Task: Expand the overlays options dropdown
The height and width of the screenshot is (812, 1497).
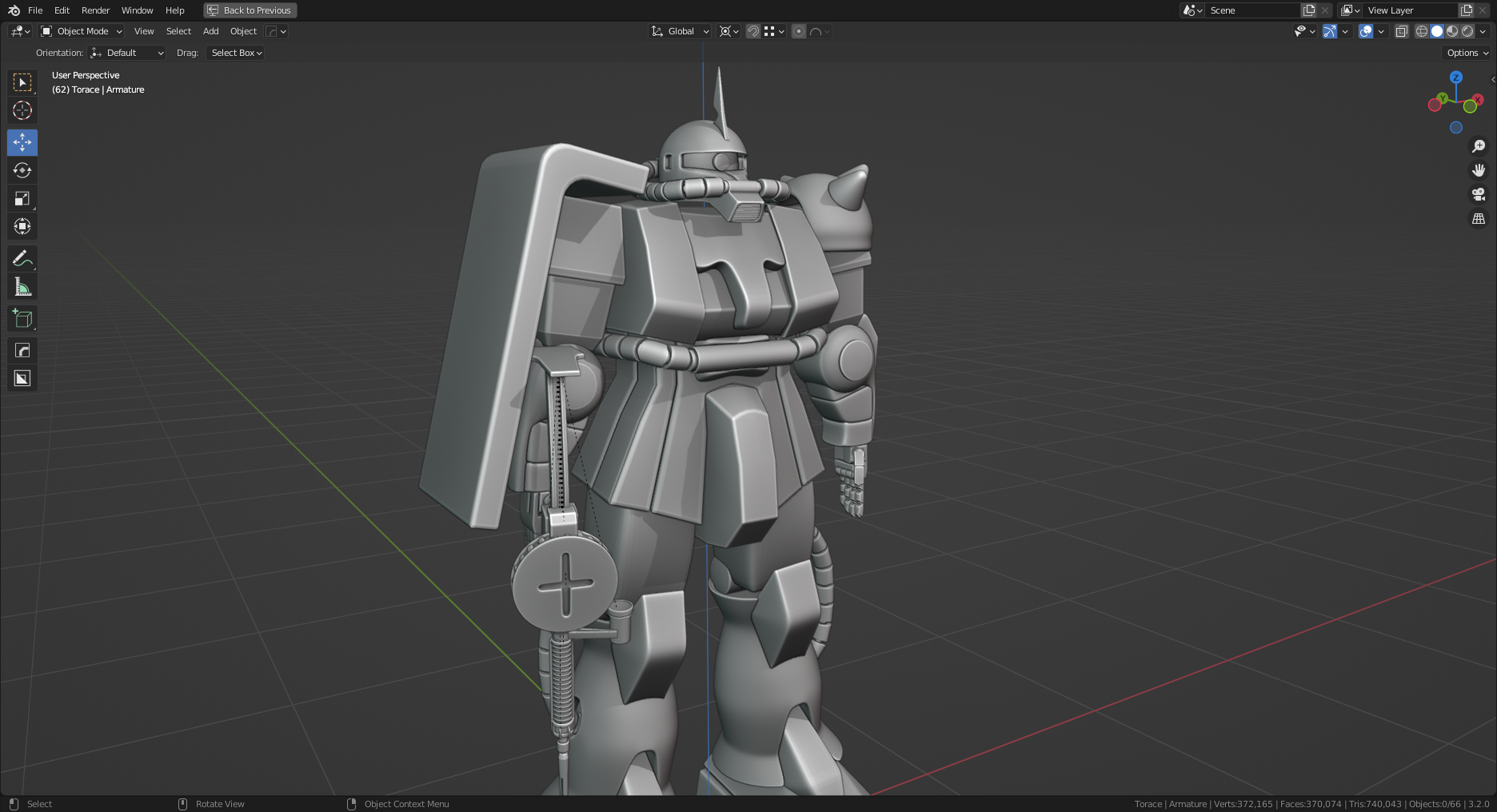Action: click(1381, 31)
